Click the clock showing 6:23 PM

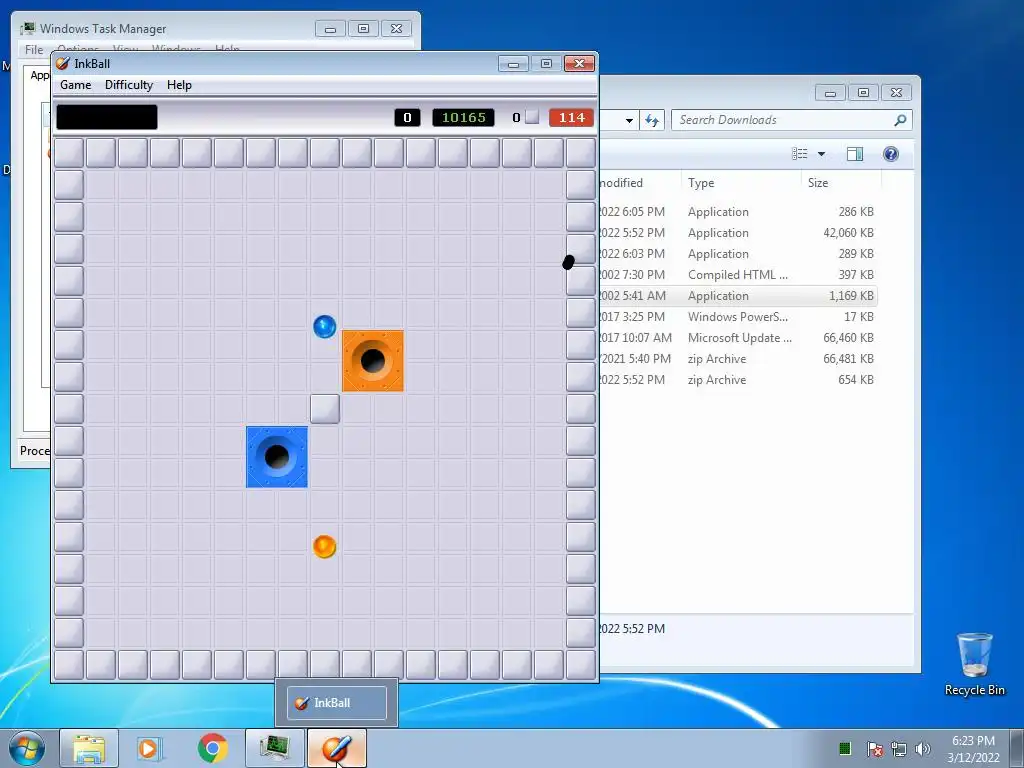(973, 741)
